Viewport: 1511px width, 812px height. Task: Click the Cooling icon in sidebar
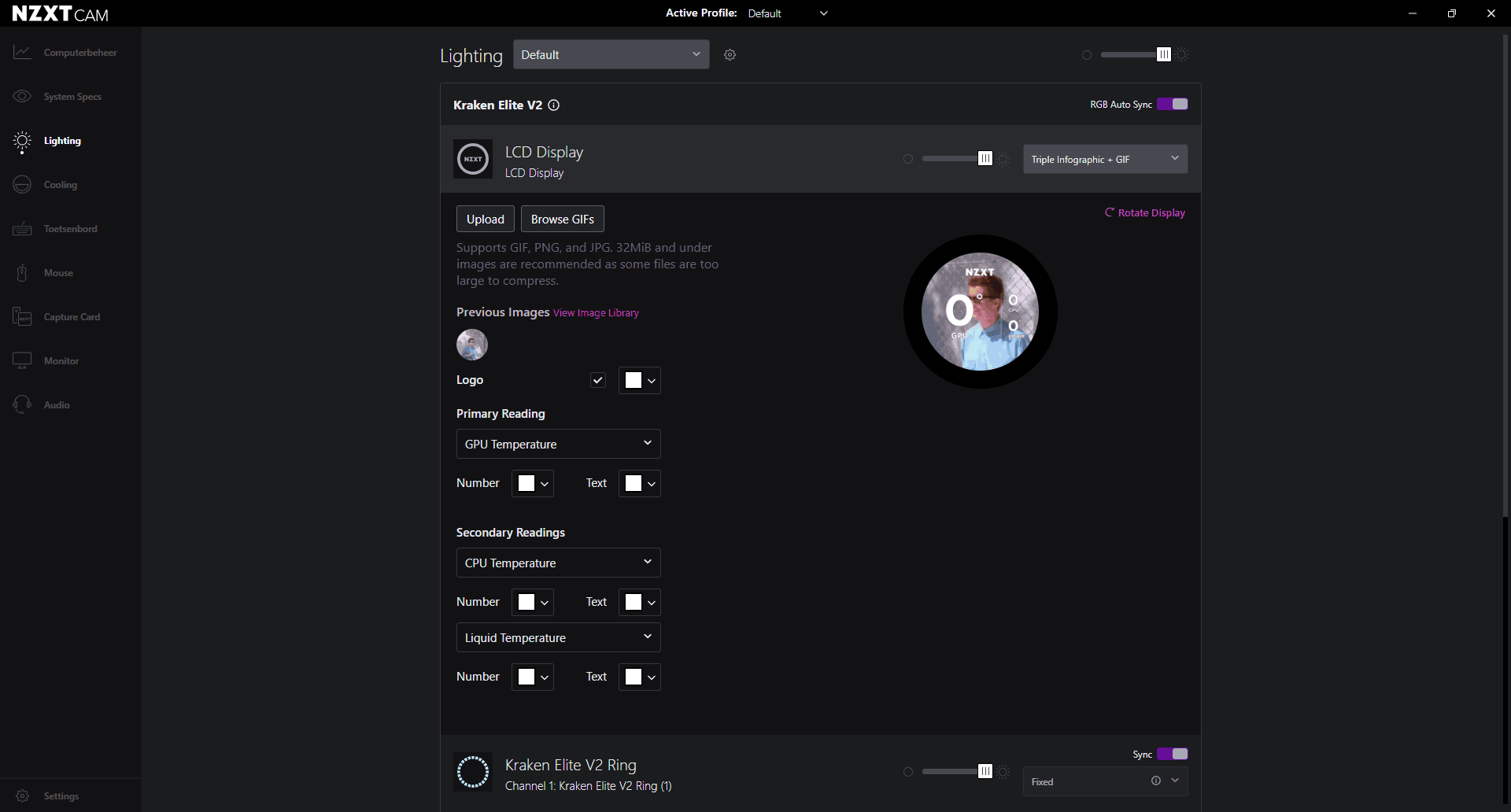pos(22,185)
